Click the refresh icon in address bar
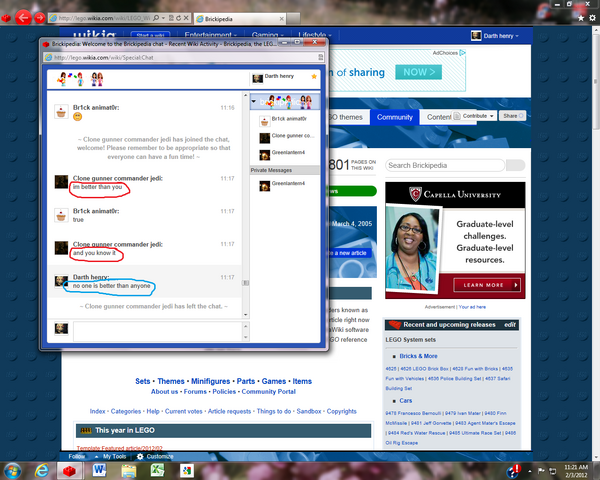 [x=178, y=18]
